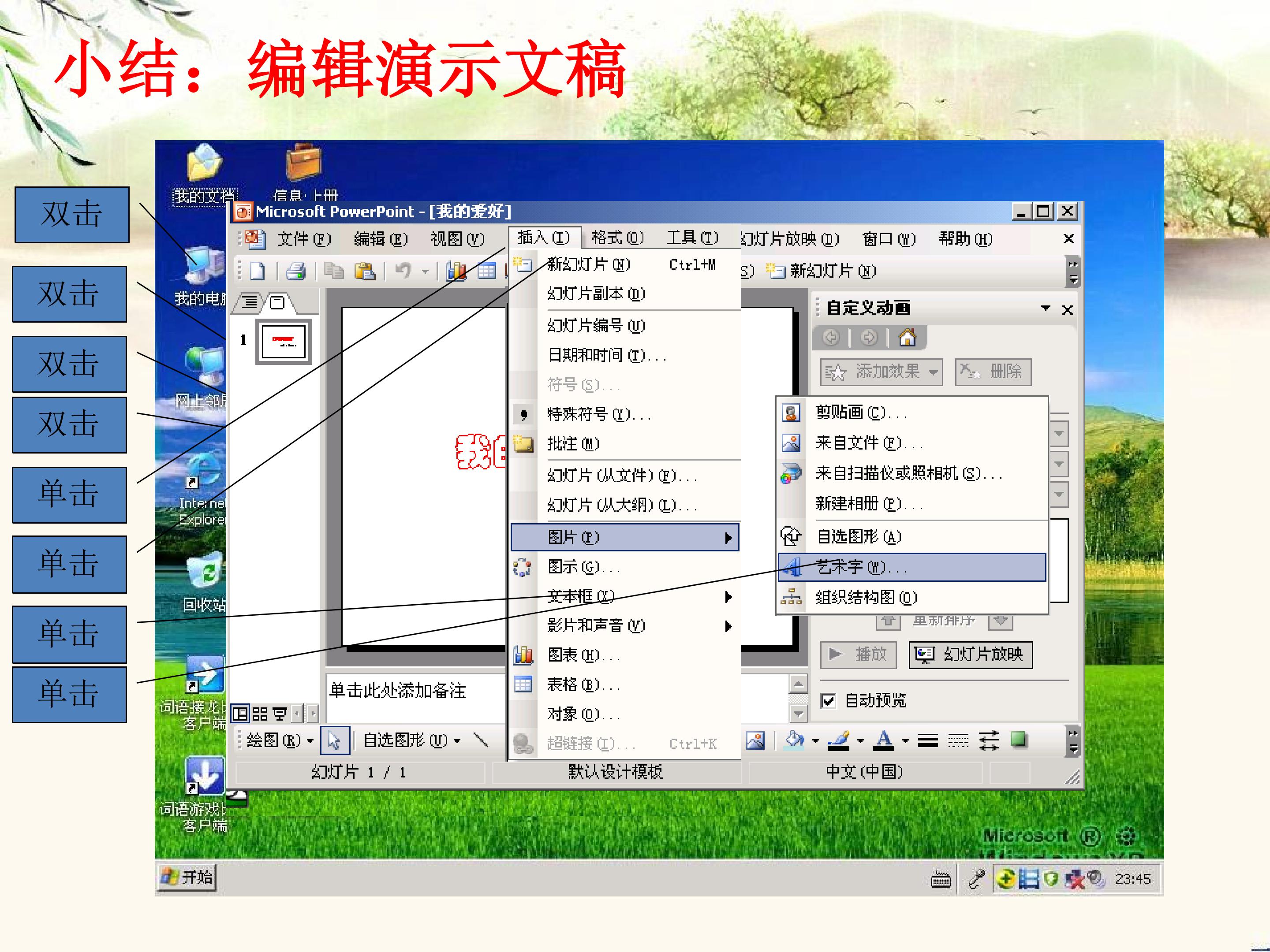Viewport: 1270px width, 952px height.
Task: Click the font color A icon
Action: (x=884, y=740)
